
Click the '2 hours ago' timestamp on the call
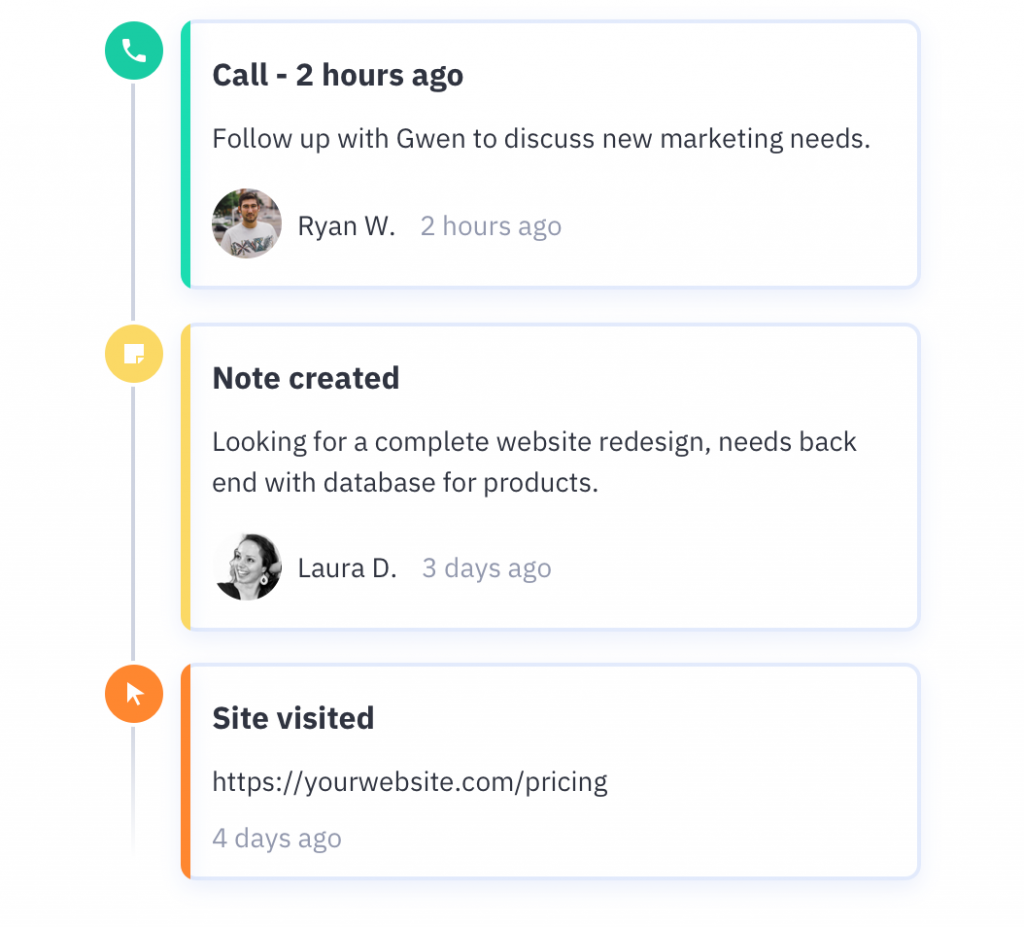(x=490, y=225)
